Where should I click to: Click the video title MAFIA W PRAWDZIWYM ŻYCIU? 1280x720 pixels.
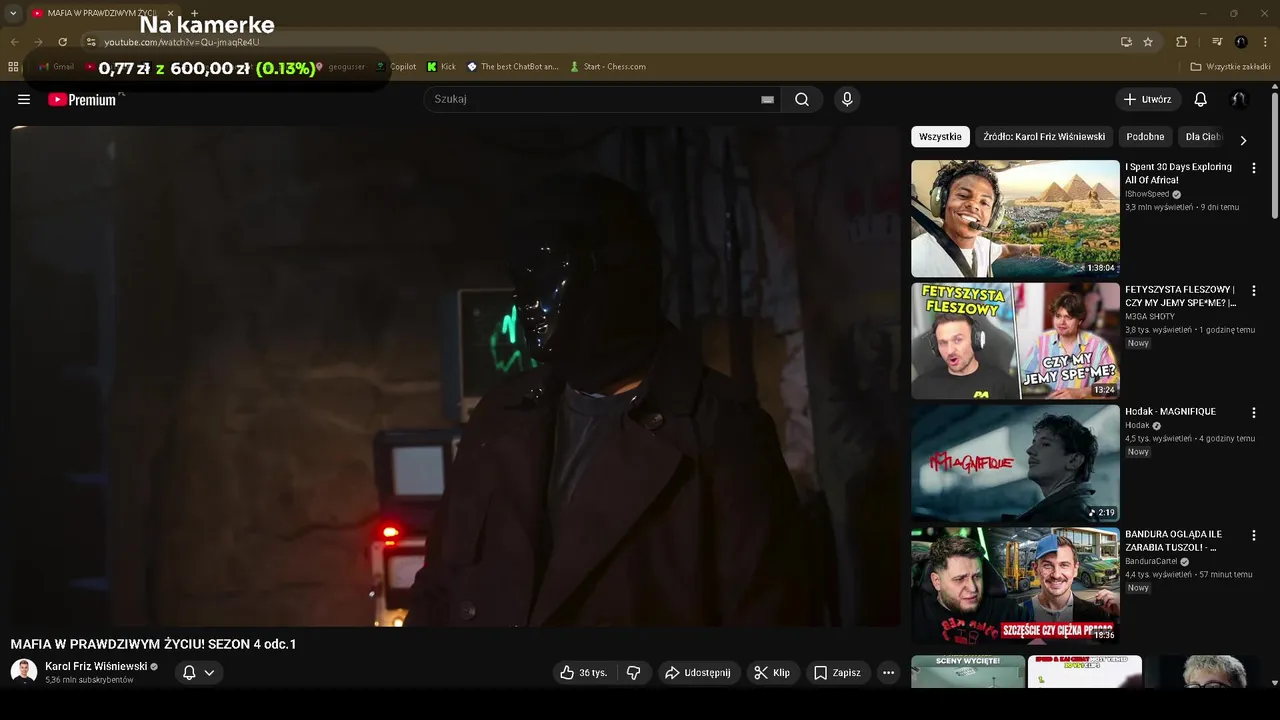[x=153, y=644]
